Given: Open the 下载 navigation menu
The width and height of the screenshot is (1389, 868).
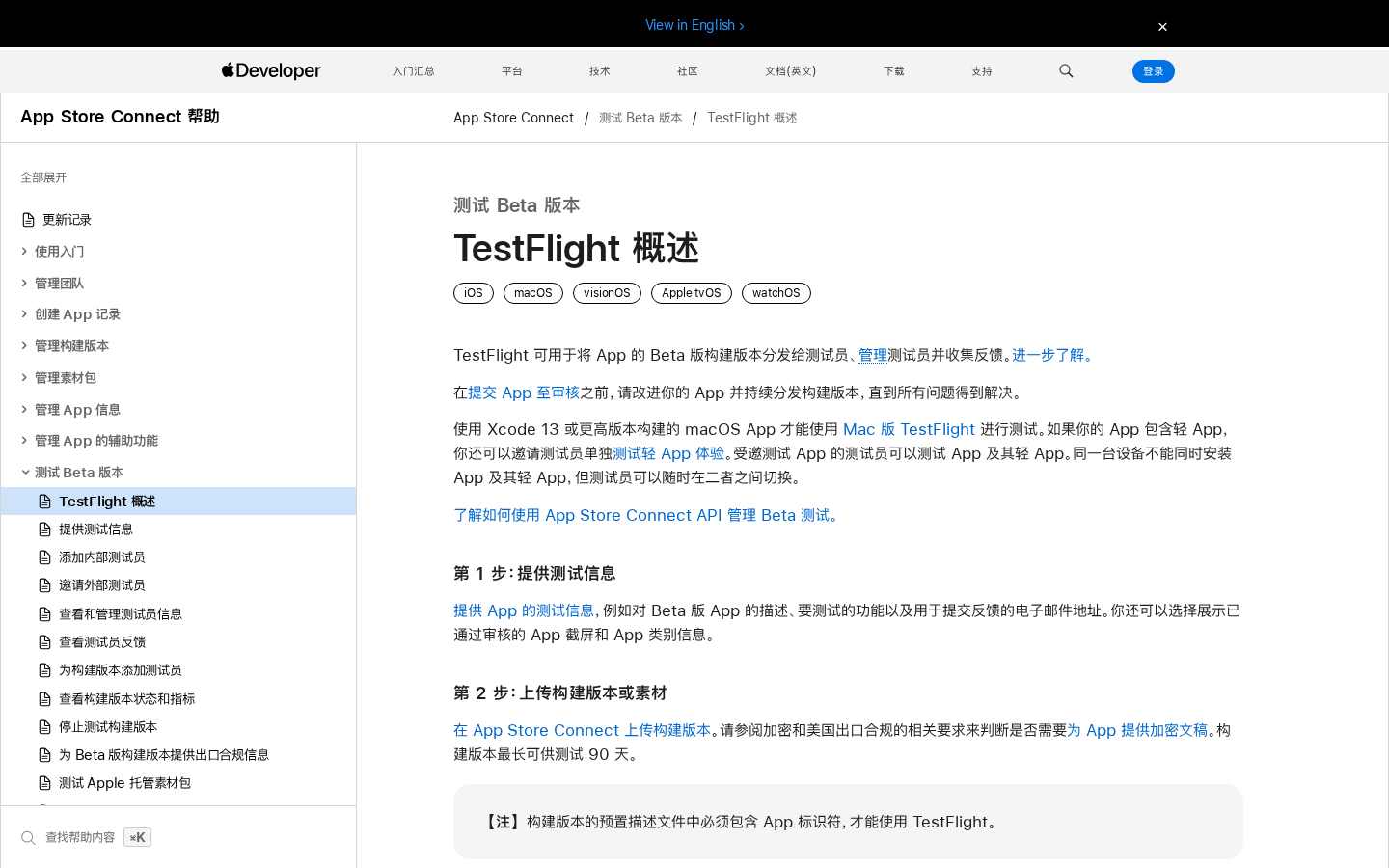Looking at the screenshot, I should click(894, 71).
